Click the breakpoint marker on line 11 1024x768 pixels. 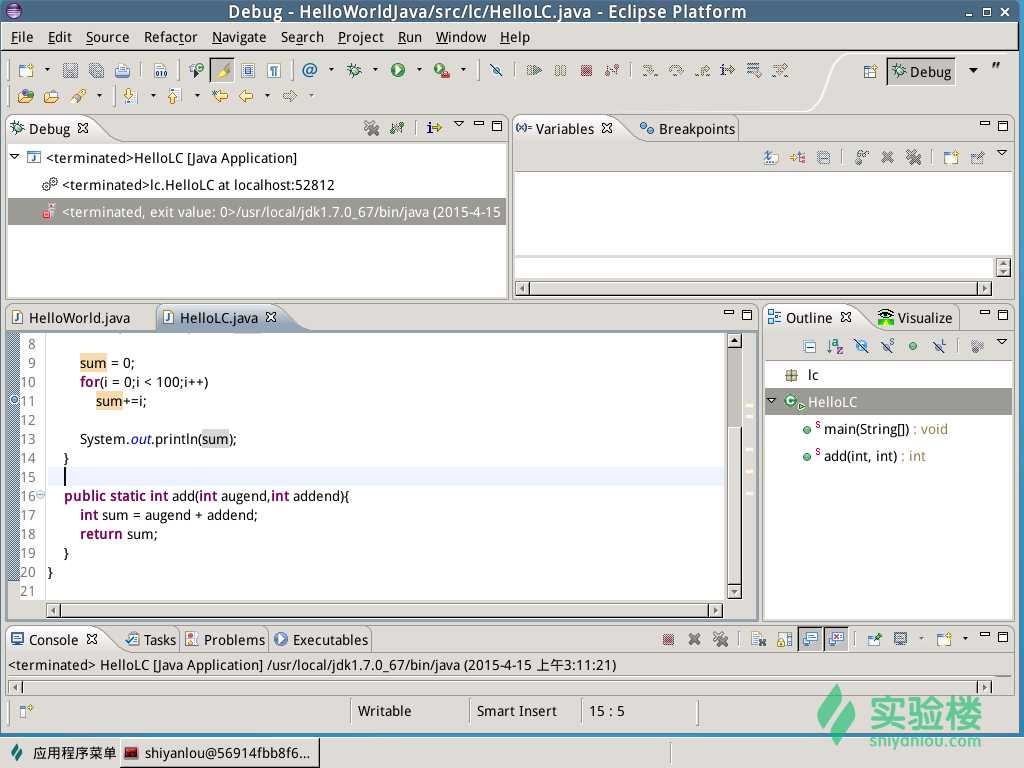[x=14, y=400]
